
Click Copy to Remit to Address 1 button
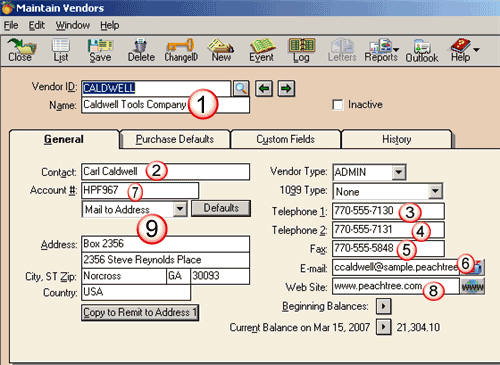click(140, 312)
